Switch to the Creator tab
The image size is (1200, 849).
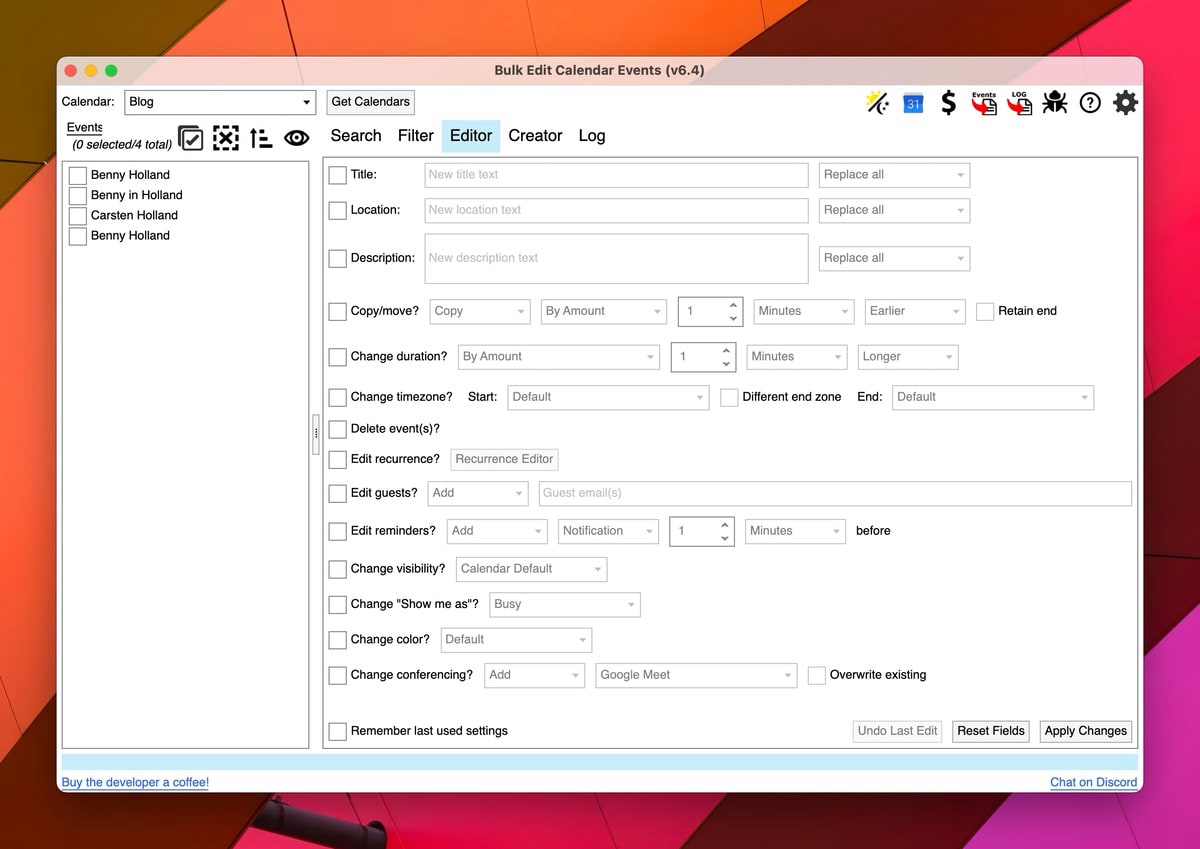click(535, 136)
